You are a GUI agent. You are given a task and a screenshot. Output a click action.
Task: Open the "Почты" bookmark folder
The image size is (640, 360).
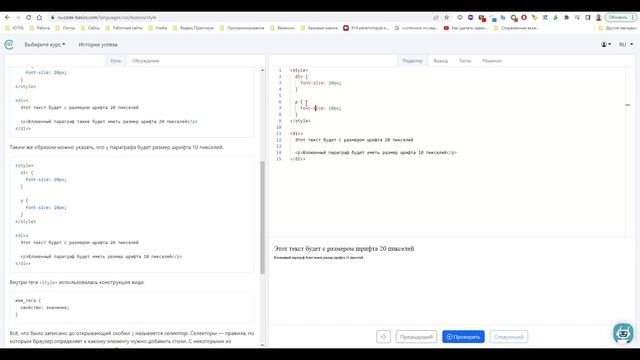point(65,28)
